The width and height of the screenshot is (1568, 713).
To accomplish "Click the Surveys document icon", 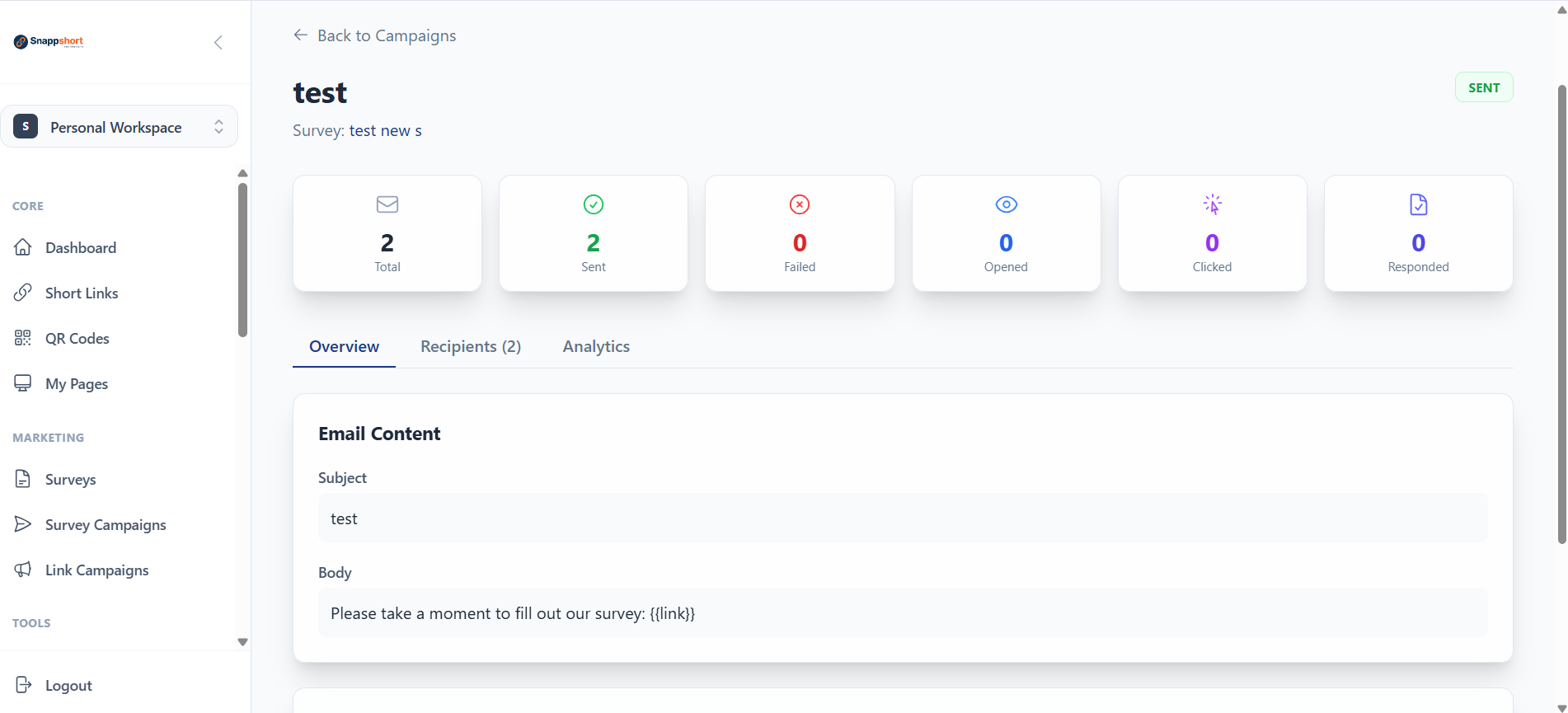I will click(23, 479).
